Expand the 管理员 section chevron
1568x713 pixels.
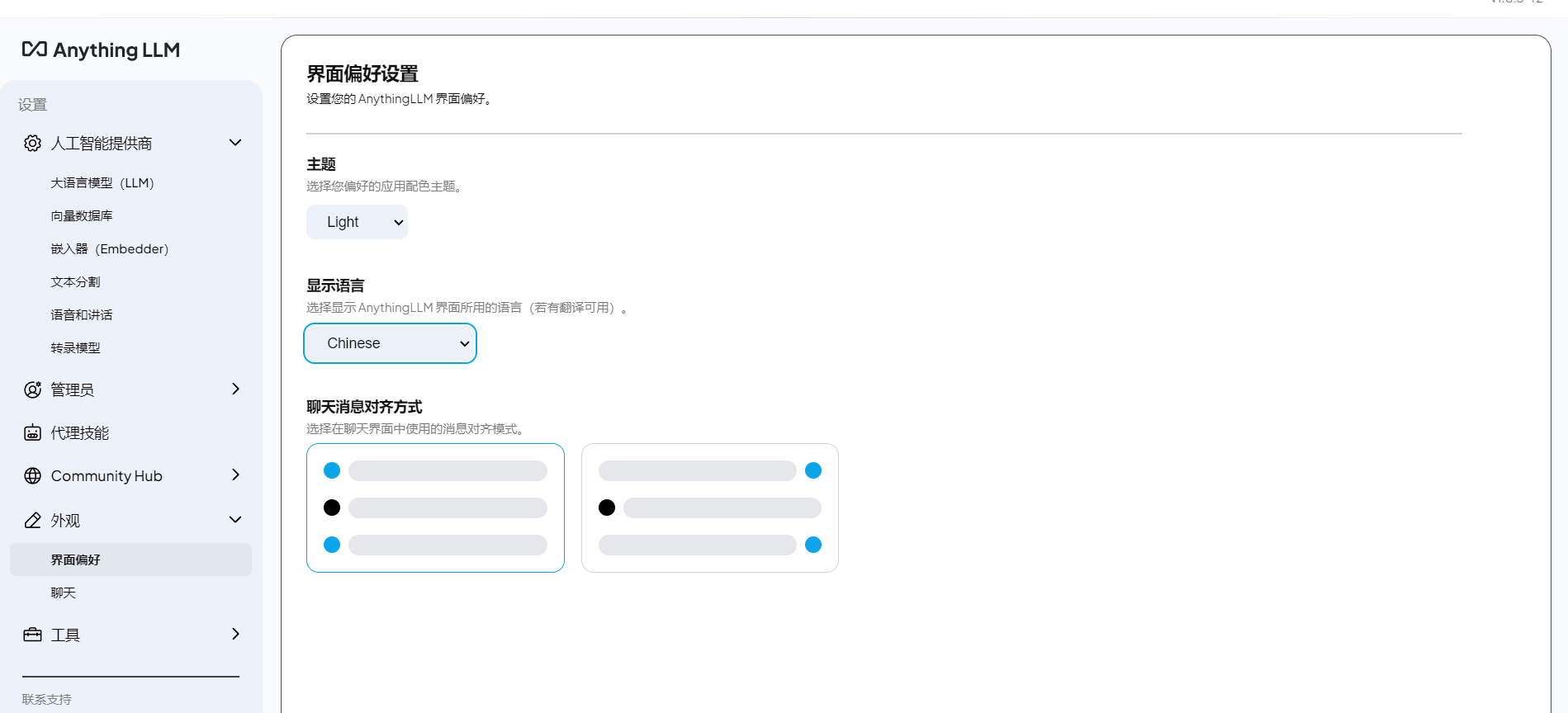click(x=235, y=389)
